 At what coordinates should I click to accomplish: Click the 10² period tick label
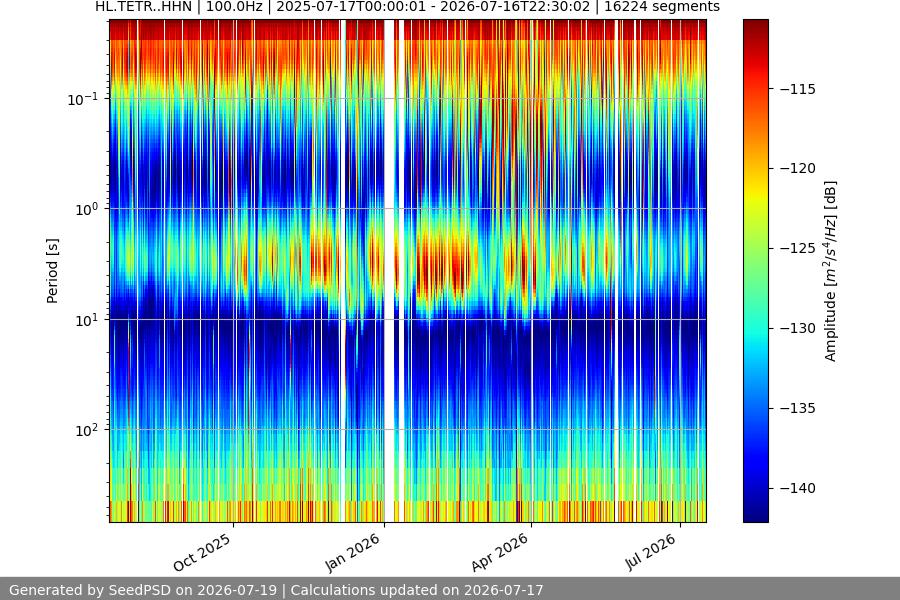[86, 430]
